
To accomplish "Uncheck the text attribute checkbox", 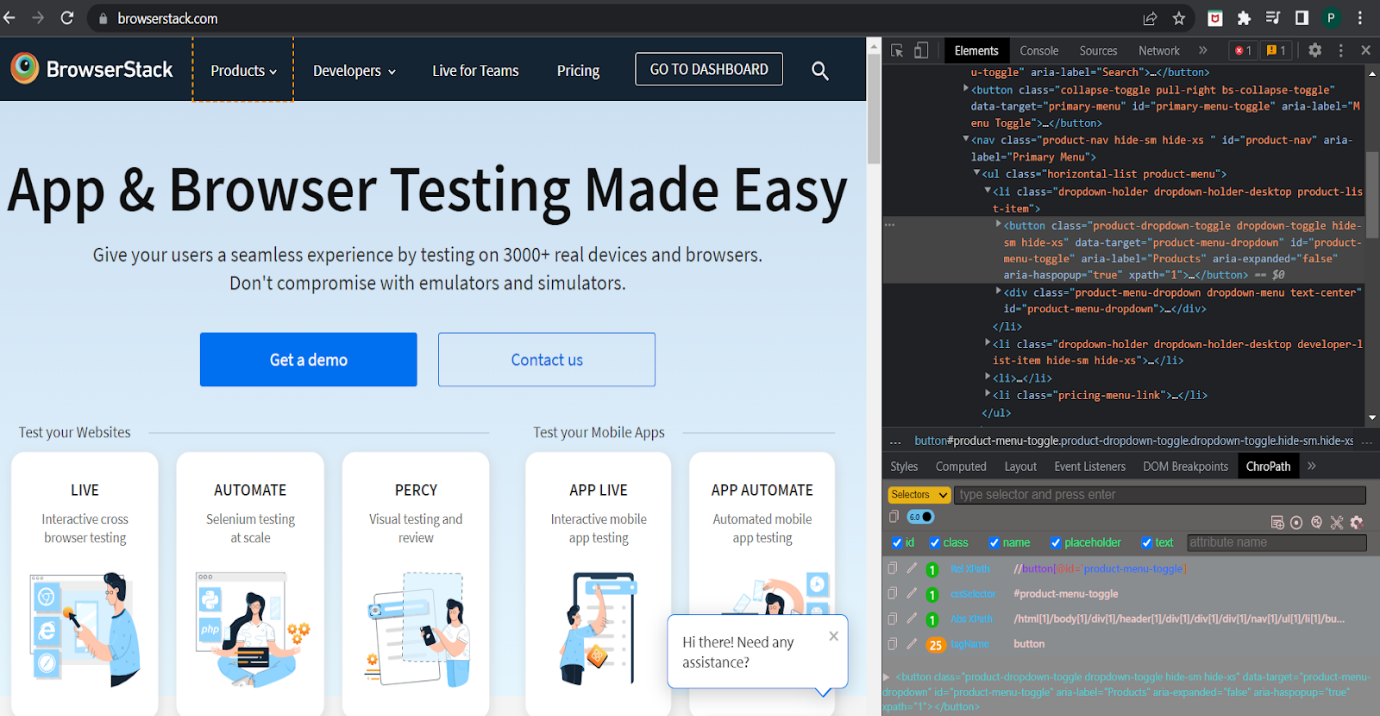I will click(1147, 543).
